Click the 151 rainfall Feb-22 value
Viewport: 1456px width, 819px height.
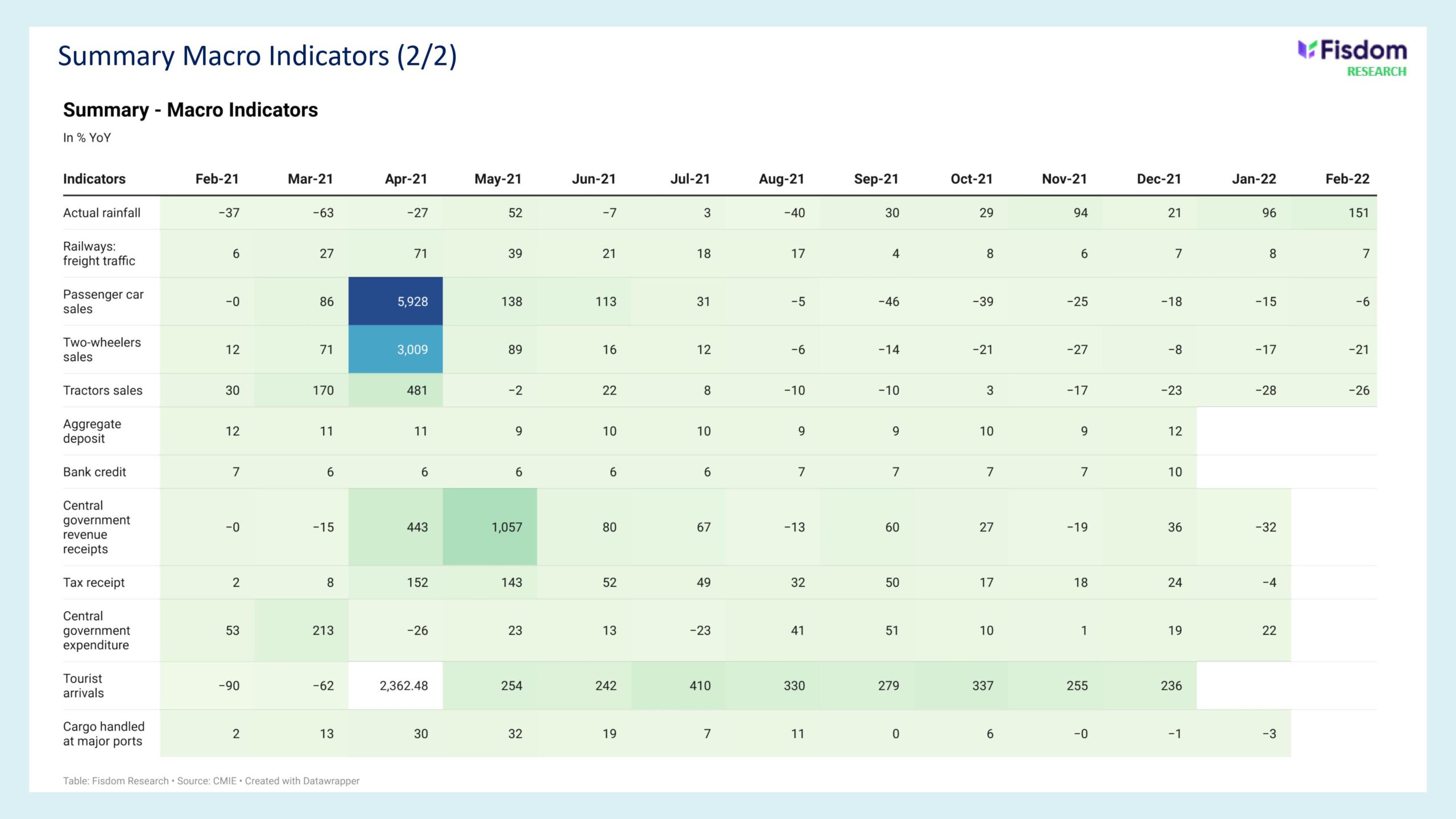tap(1358, 213)
